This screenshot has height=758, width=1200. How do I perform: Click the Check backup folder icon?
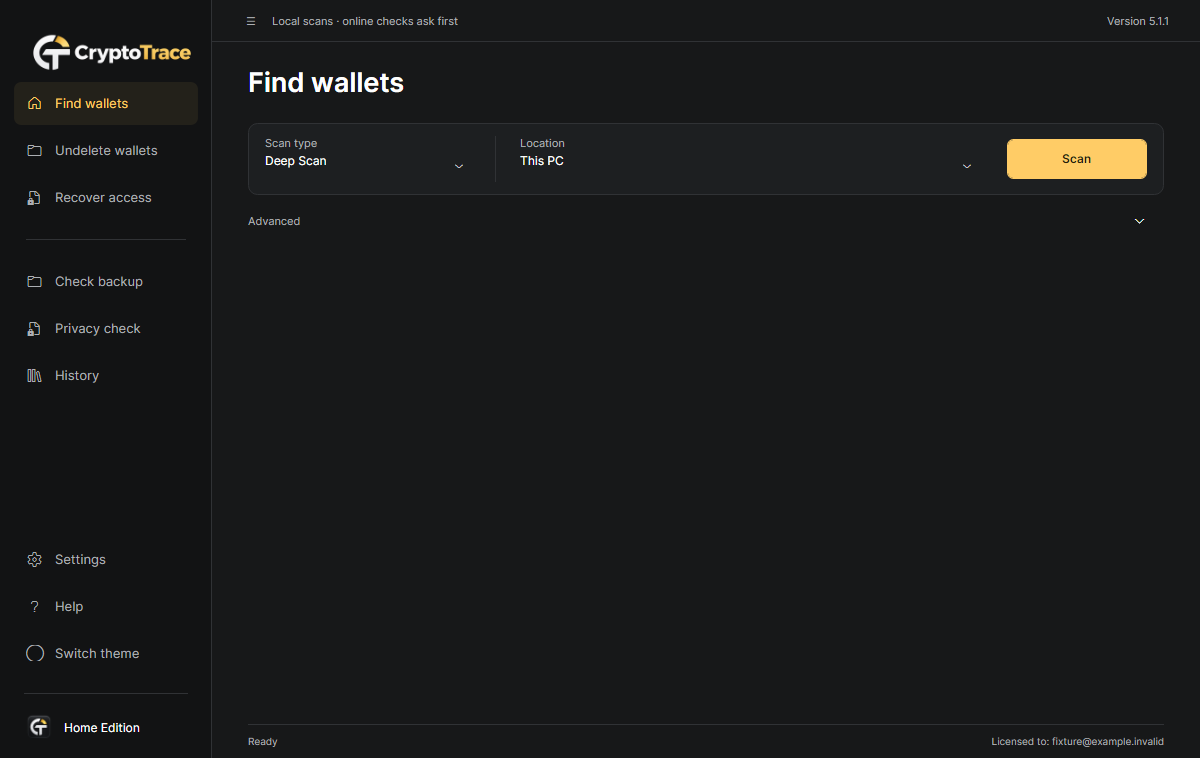click(x=35, y=281)
